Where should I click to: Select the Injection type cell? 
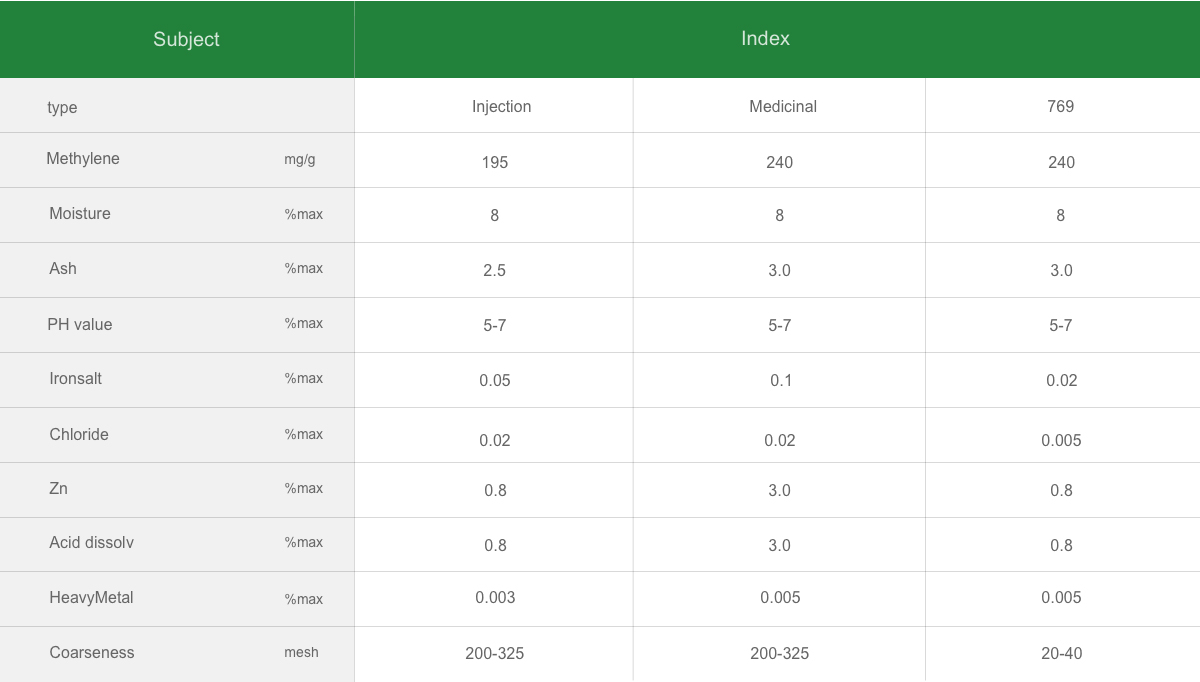pyautogui.click(x=501, y=107)
